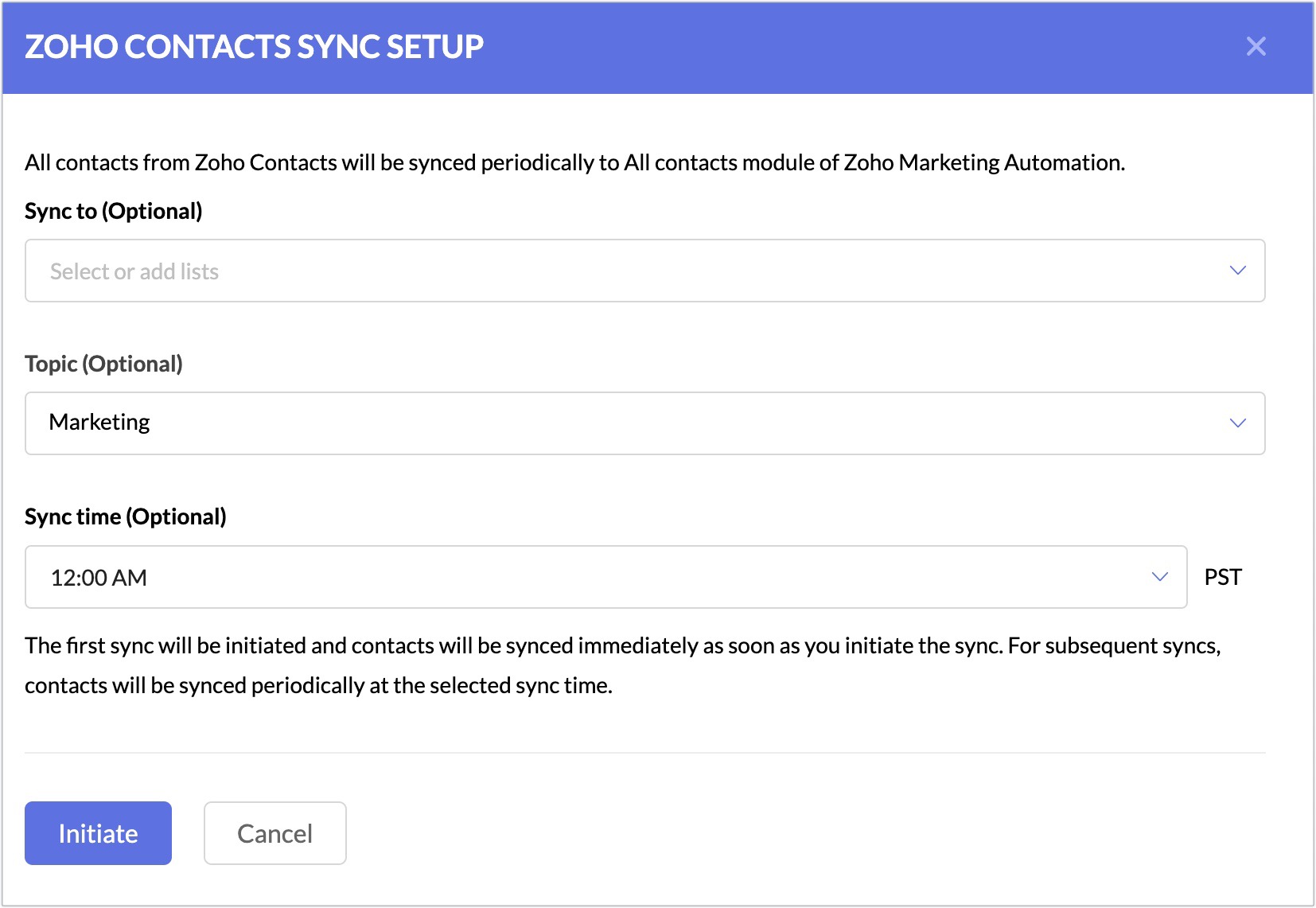This screenshot has width=1316, height=908.
Task: Click the ZOHO CONTACTS SYNC SETUP title
Action: coord(254,47)
